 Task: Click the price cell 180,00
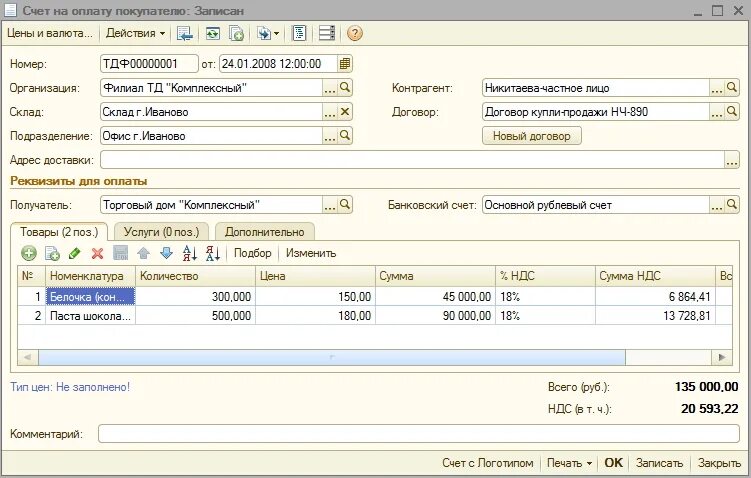tap(315, 316)
